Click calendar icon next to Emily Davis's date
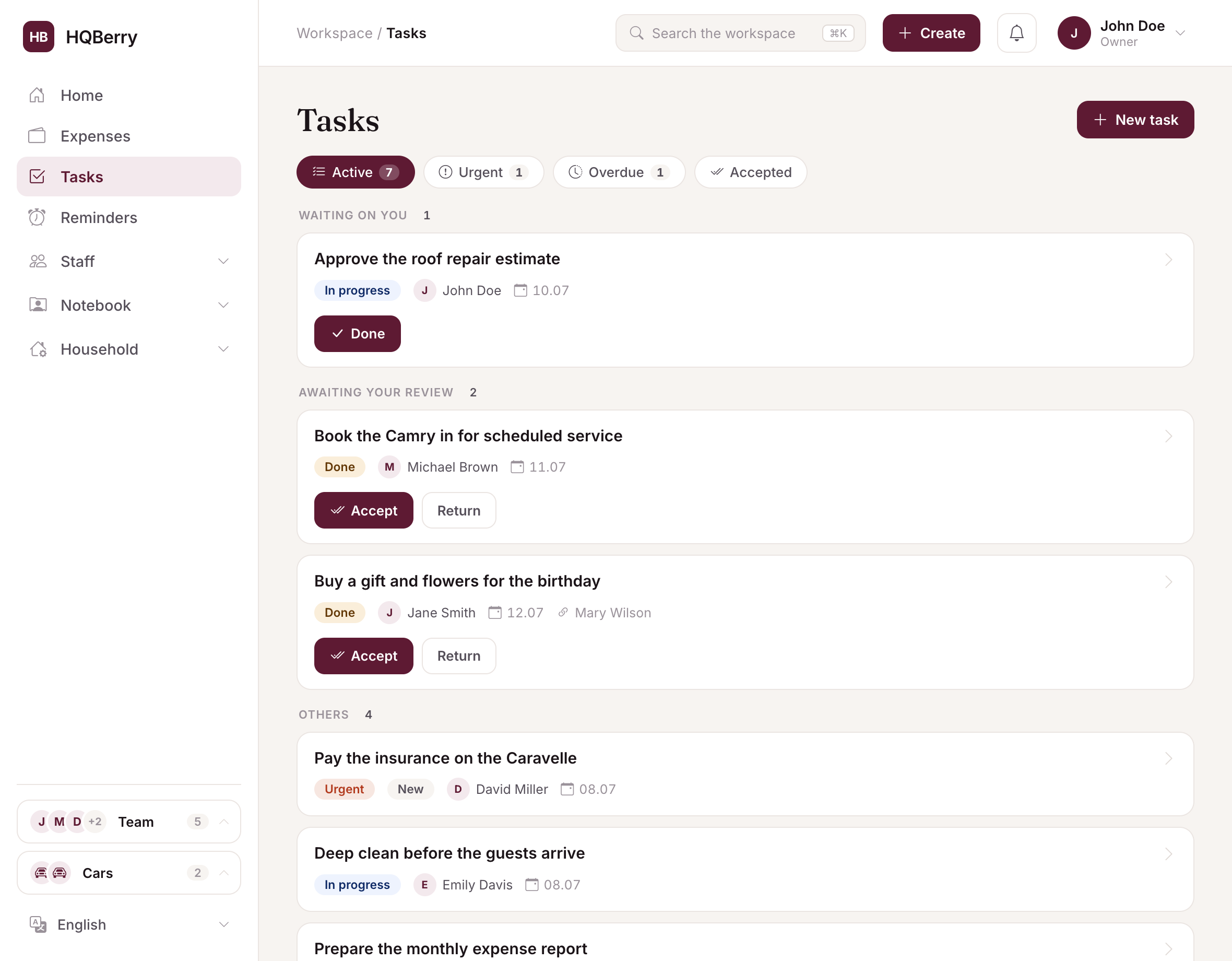The height and width of the screenshot is (961, 1232). coord(531,885)
